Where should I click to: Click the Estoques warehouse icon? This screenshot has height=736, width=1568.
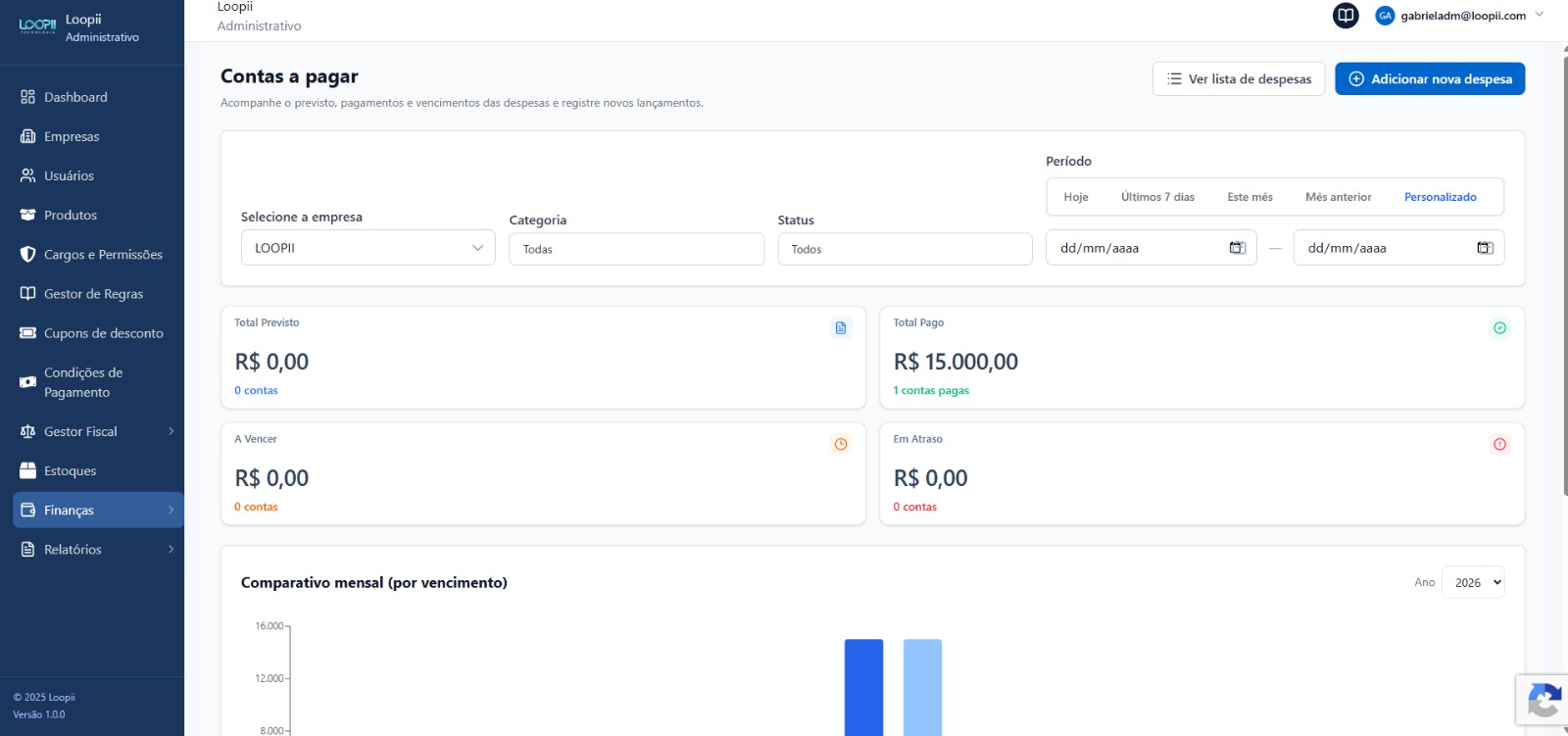click(x=27, y=470)
